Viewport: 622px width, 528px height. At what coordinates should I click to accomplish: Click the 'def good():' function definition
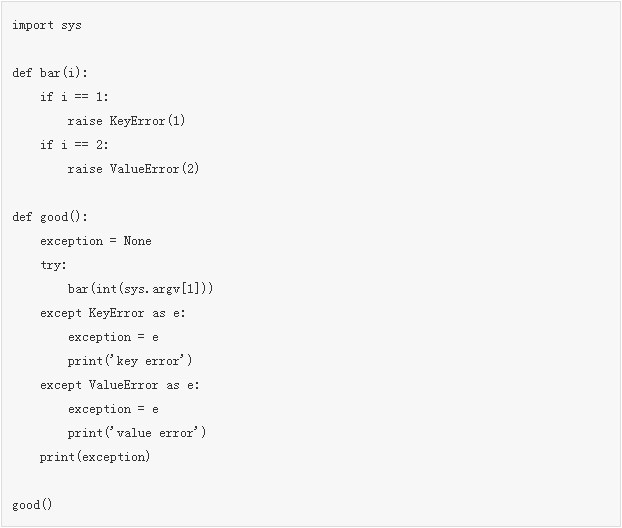pos(50,217)
